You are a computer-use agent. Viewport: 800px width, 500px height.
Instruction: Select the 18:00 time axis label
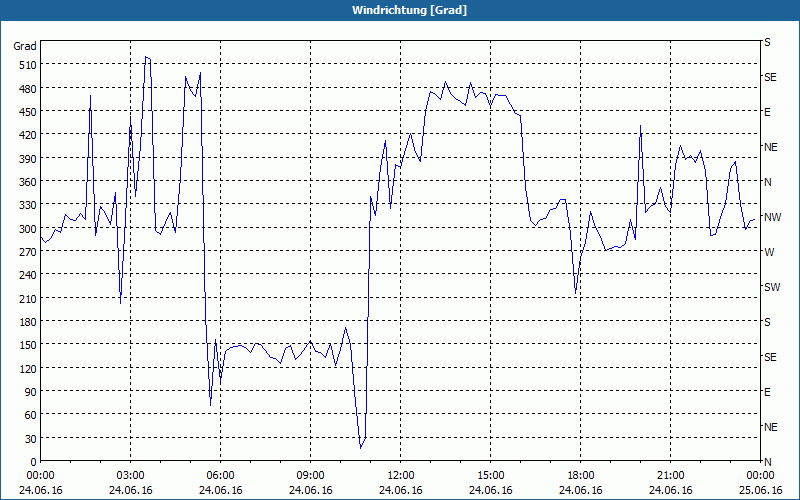click(x=581, y=476)
